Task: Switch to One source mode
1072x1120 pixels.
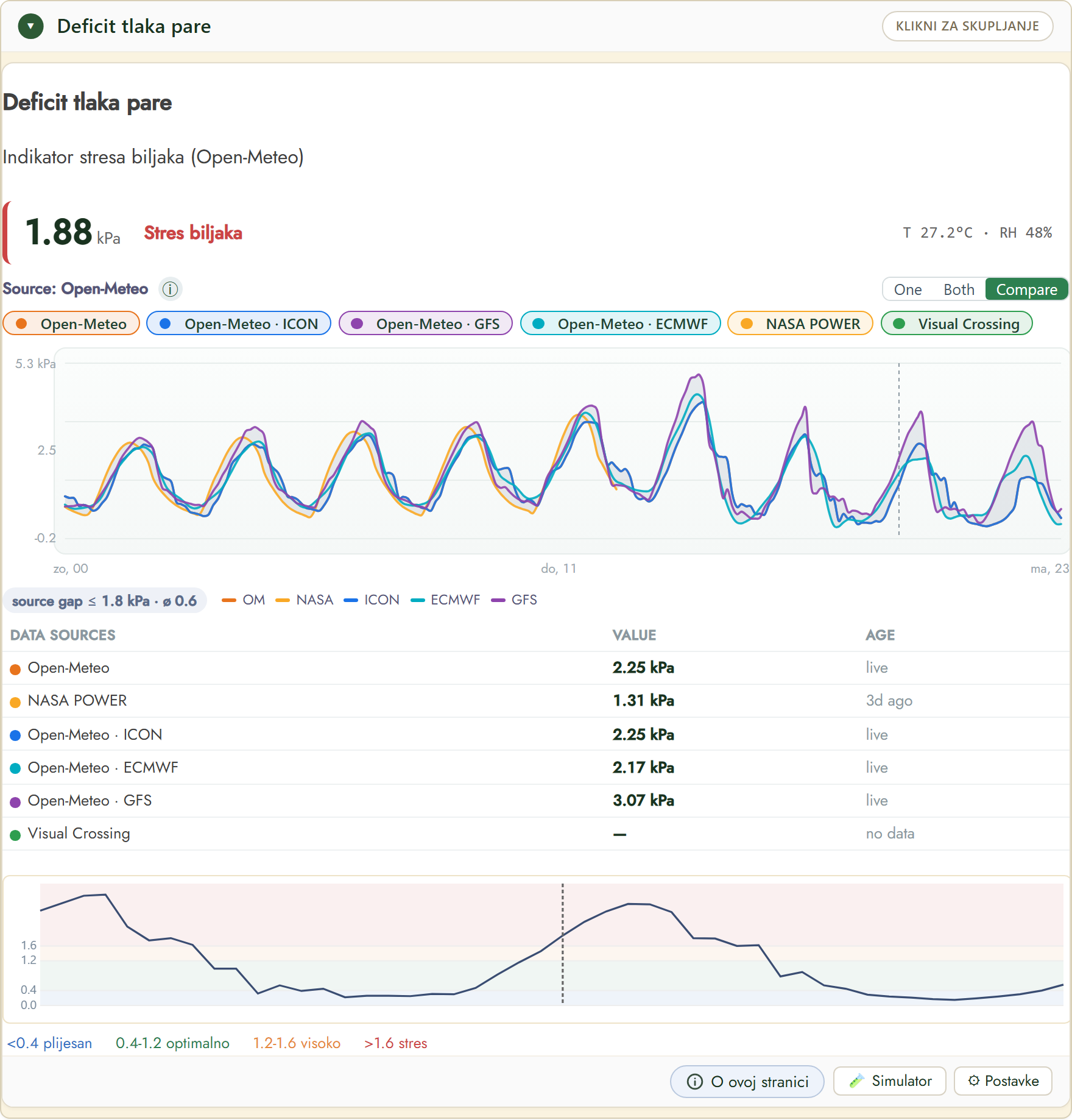Action: pyautogui.click(x=908, y=289)
